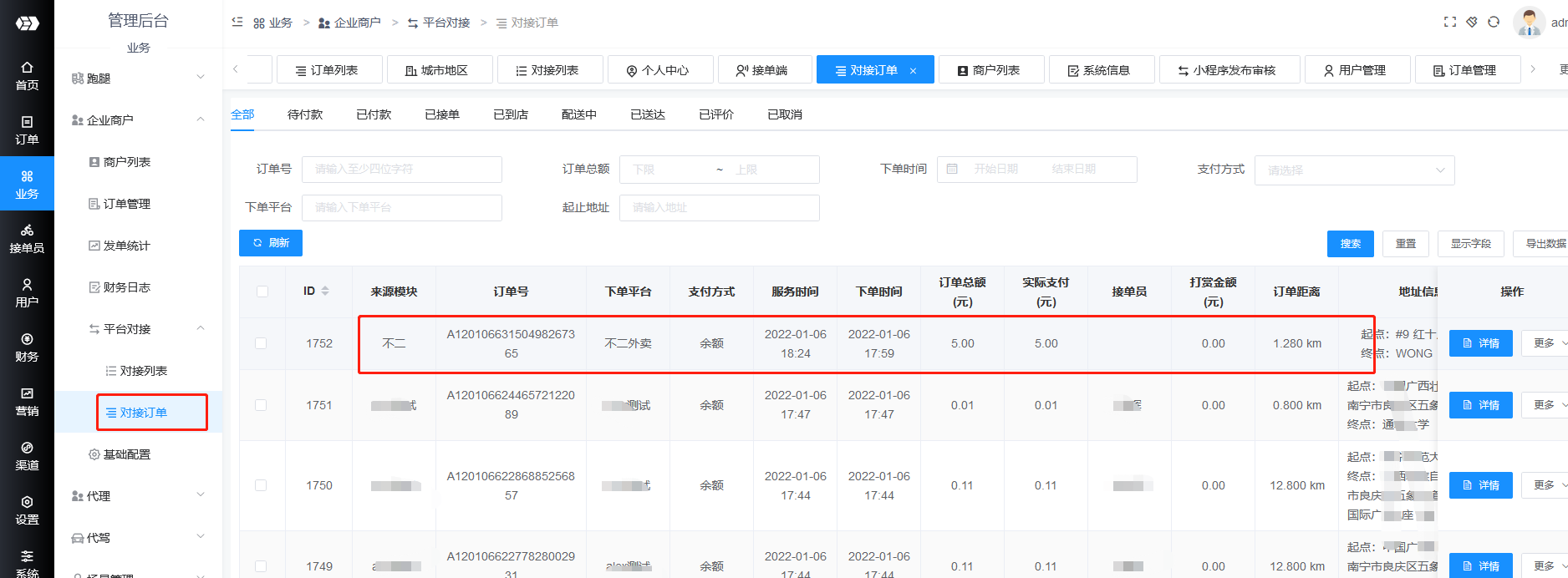Open the 系统信息 page tab
This screenshot has width=1568, height=578.
click(x=1102, y=70)
